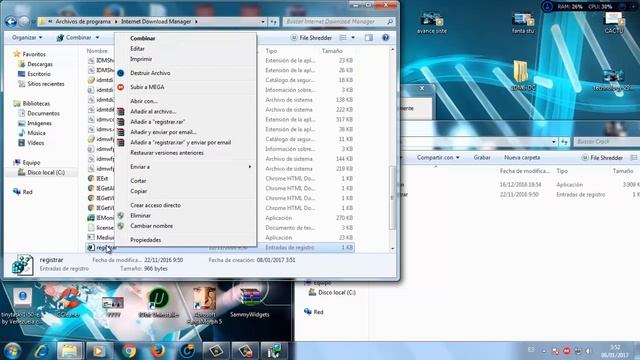
Task: Open the Compartir con dropdown in the back window
Action: (438, 158)
